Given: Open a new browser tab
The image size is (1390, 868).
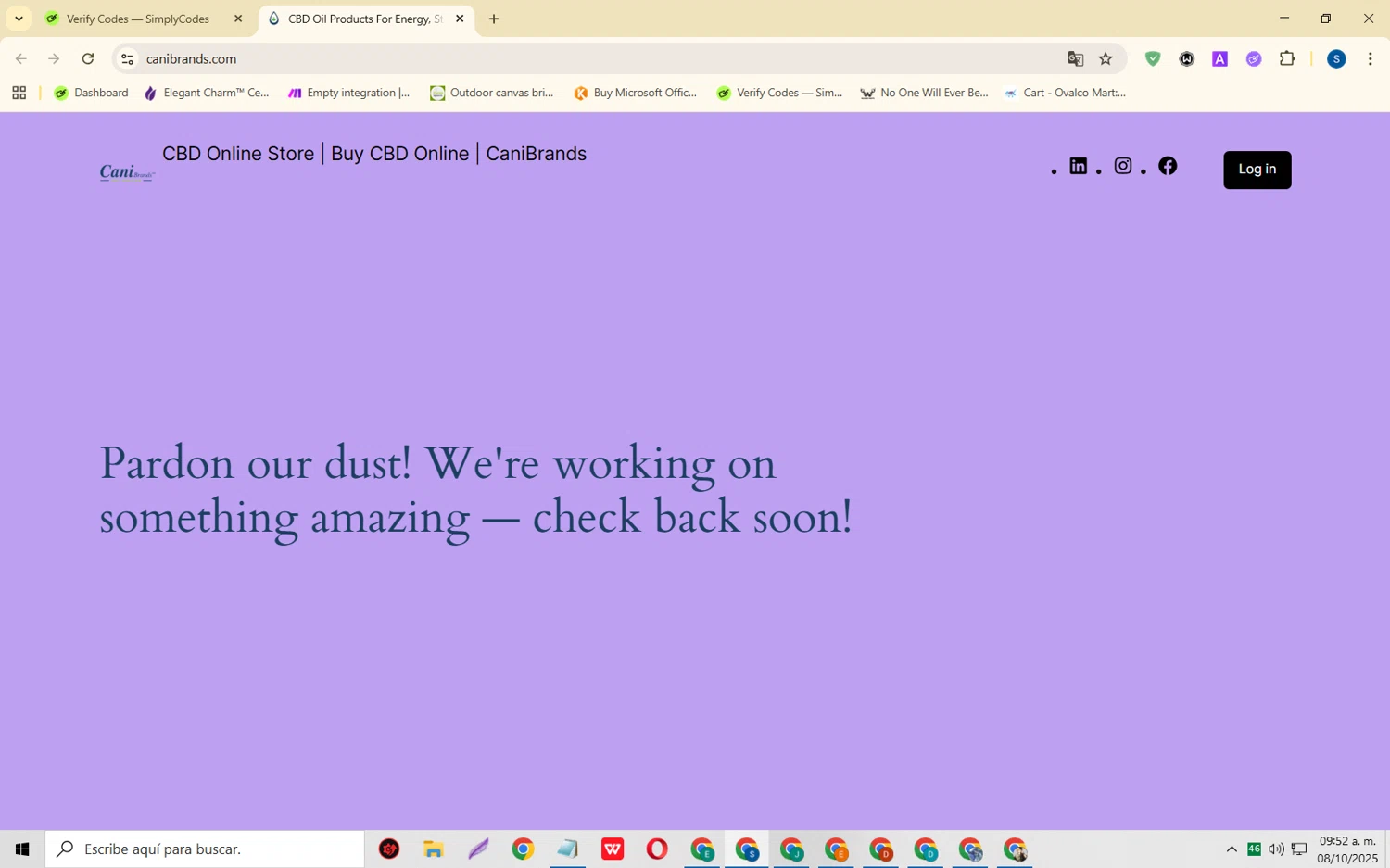Looking at the screenshot, I should pos(494,19).
